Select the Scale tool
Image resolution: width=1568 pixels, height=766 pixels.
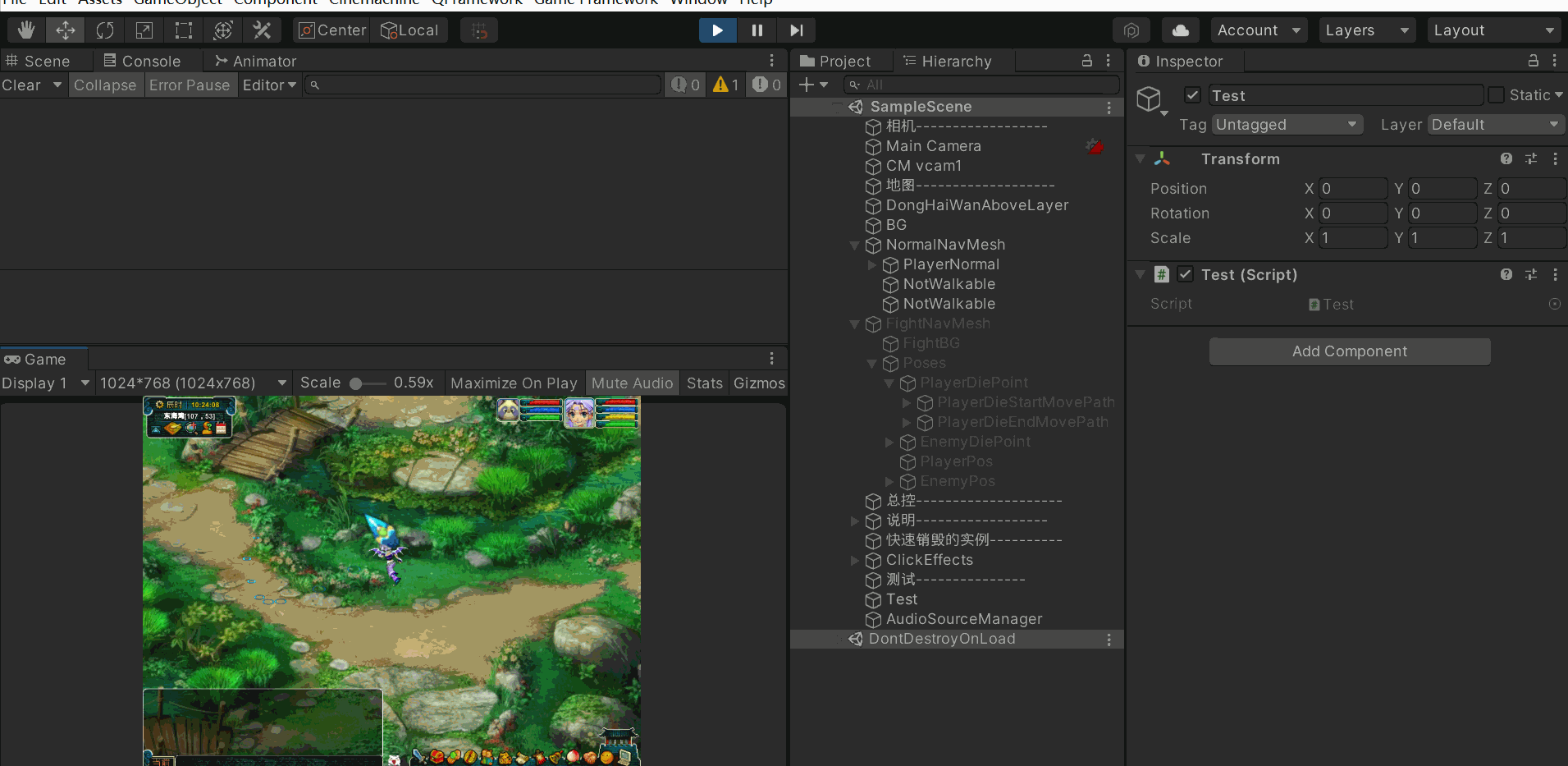pos(144,30)
